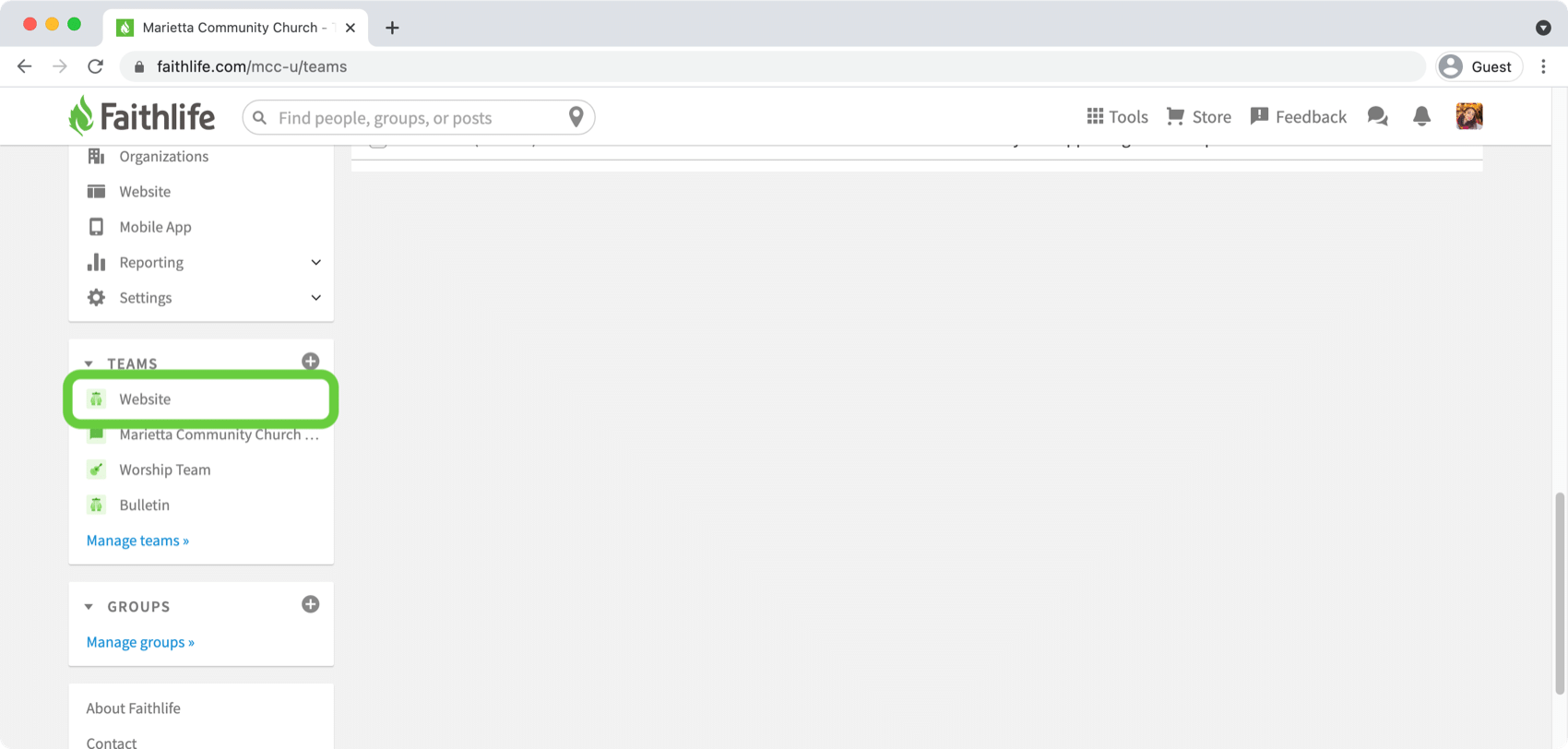Viewport: 1568px width, 749px height.
Task: Click the Worship Team guitar icon
Action: point(96,470)
